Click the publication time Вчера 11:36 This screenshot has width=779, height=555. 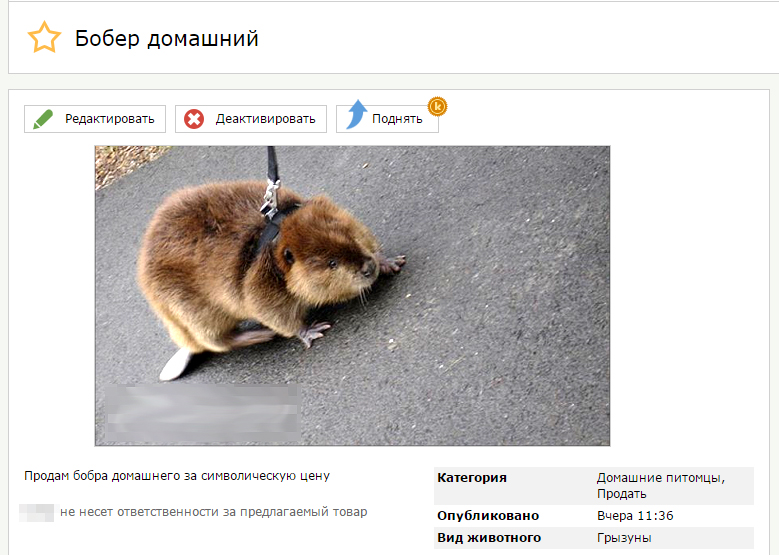(635, 516)
